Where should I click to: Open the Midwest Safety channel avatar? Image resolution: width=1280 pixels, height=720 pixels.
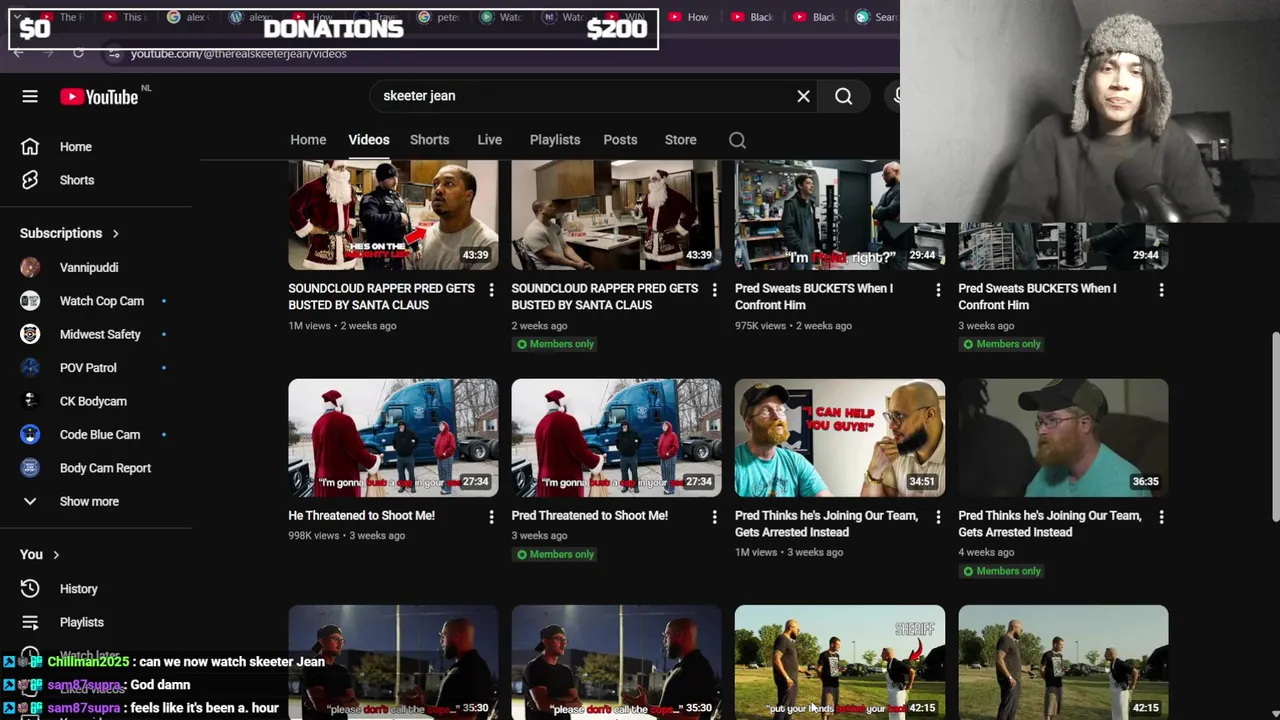[30, 334]
